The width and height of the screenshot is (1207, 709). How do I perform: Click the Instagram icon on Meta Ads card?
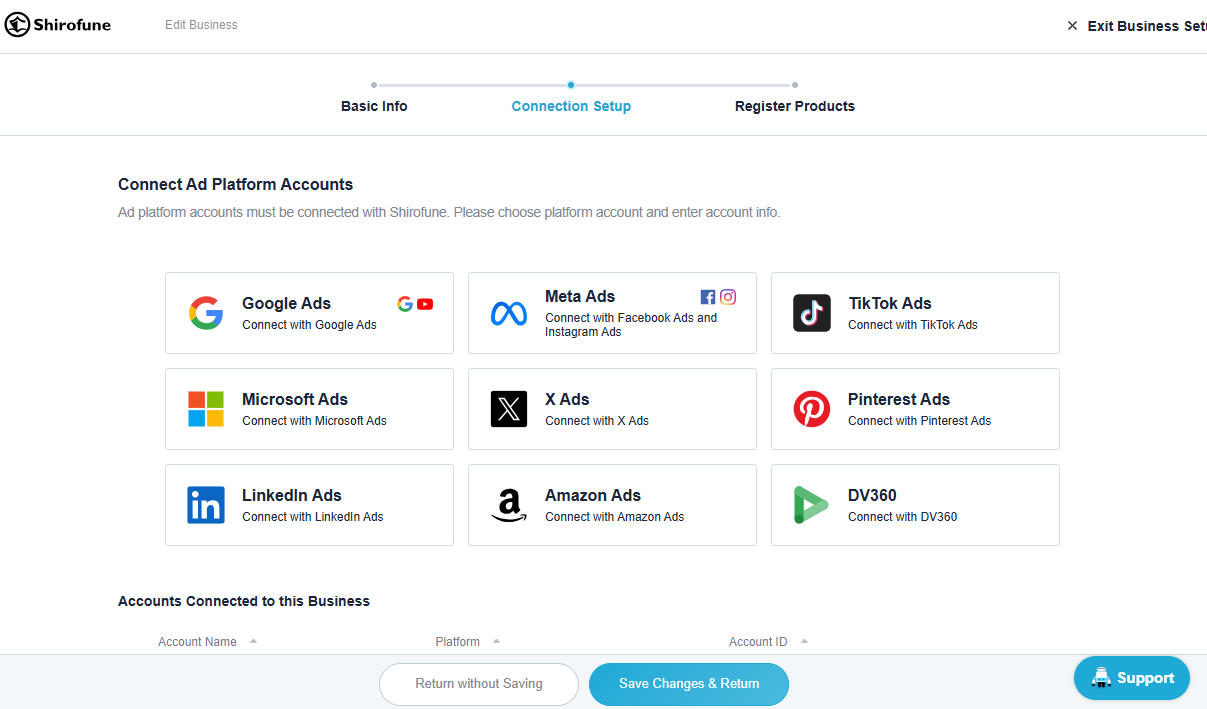(x=727, y=296)
